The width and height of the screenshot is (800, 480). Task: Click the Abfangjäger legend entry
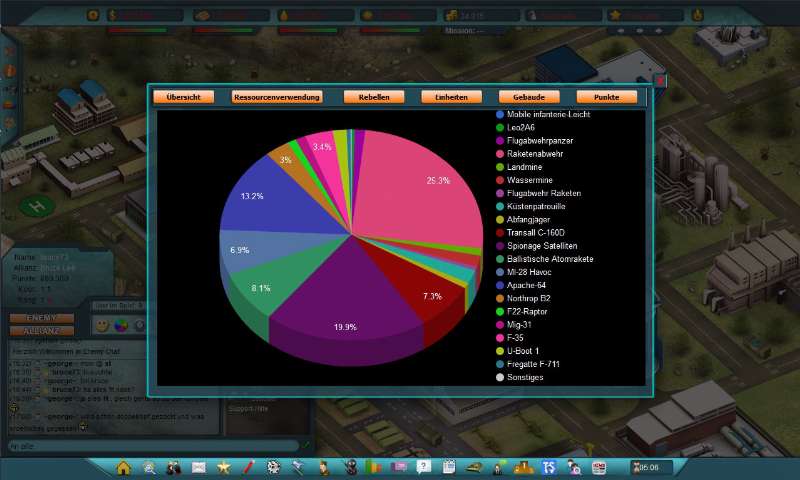coord(523,219)
